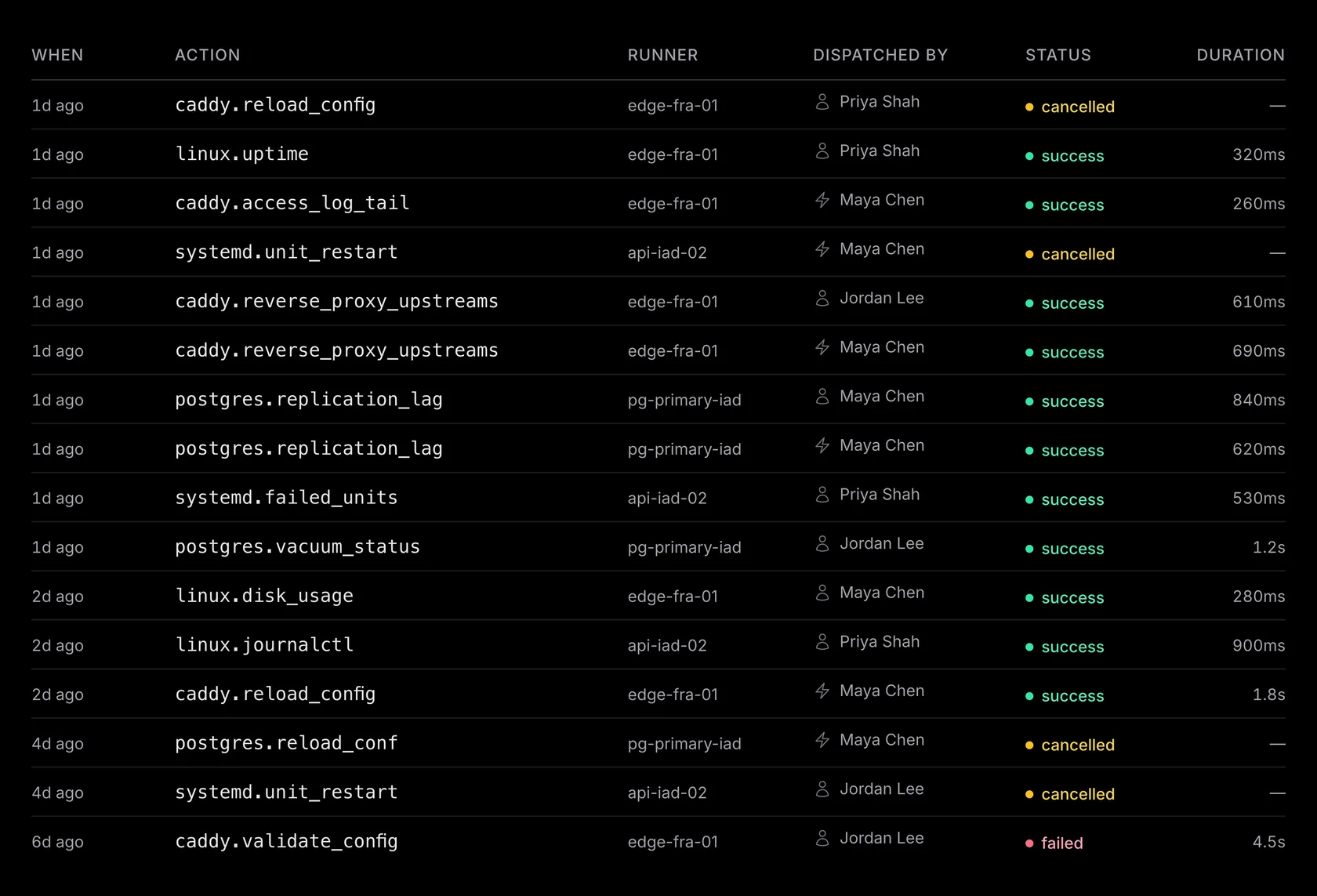This screenshot has height=896, width=1317.
Task: Click the user icon in the systemd.failed_units row
Action: click(822, 495)
